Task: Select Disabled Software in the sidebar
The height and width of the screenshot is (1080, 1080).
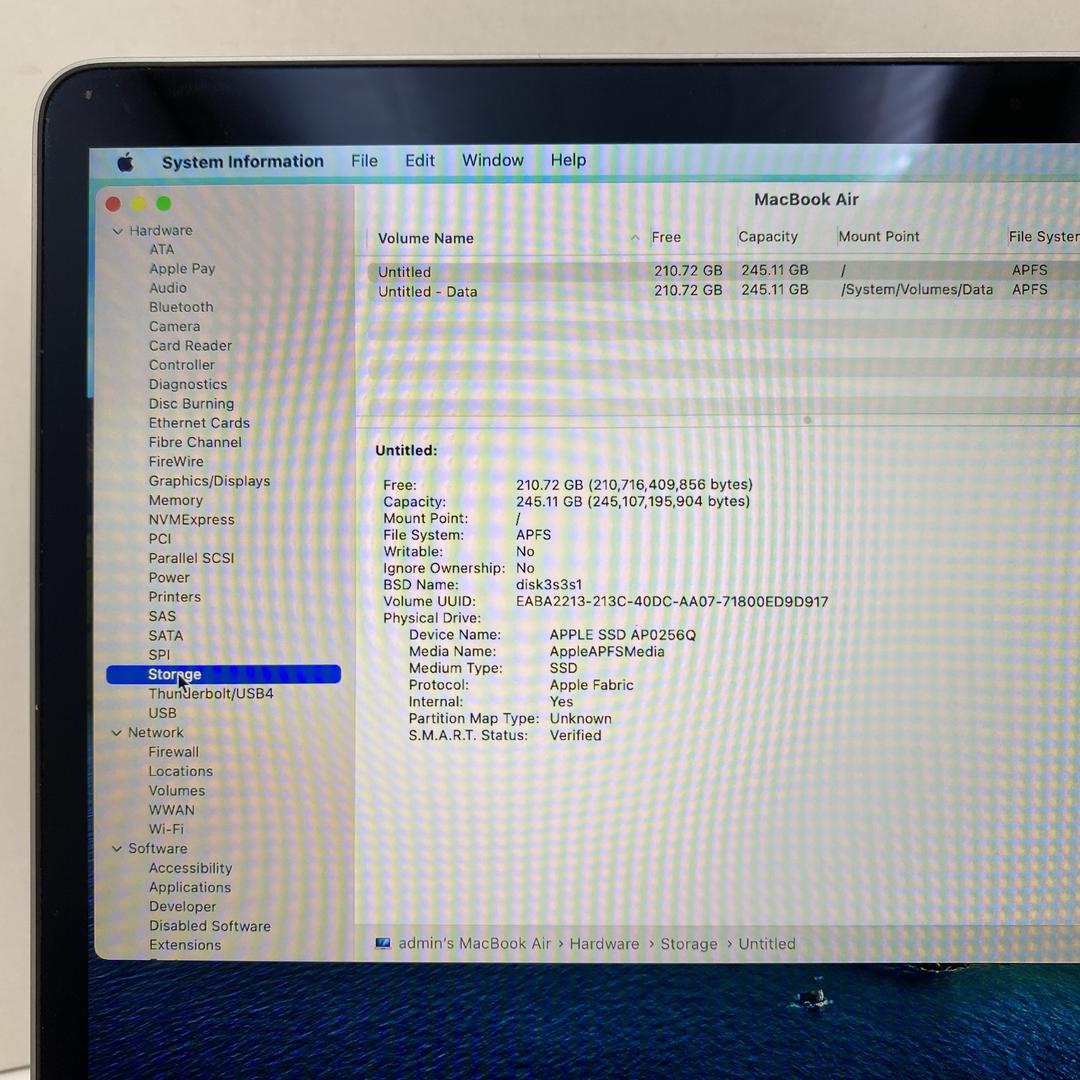Action: click(210, 926)
